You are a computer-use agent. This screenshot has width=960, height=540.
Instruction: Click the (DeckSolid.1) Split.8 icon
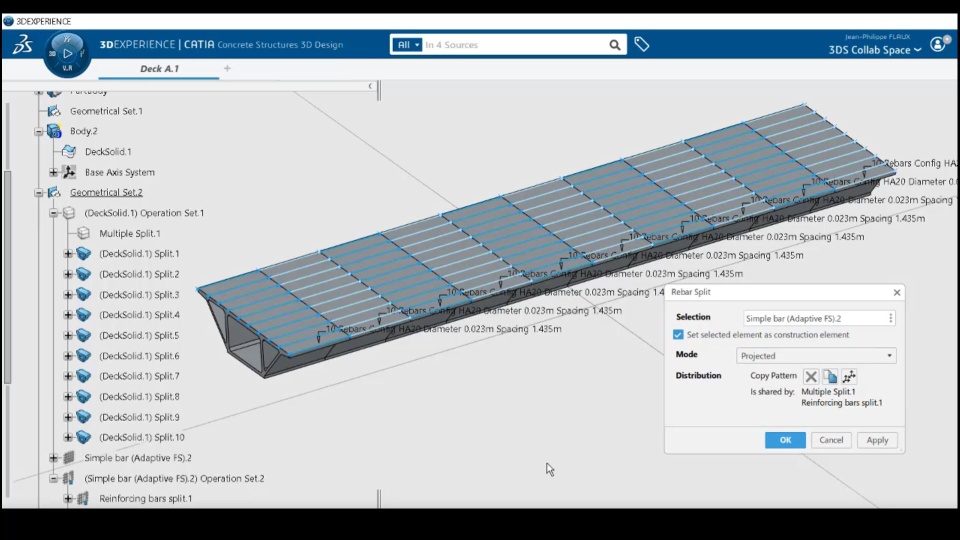coord(83,397)
